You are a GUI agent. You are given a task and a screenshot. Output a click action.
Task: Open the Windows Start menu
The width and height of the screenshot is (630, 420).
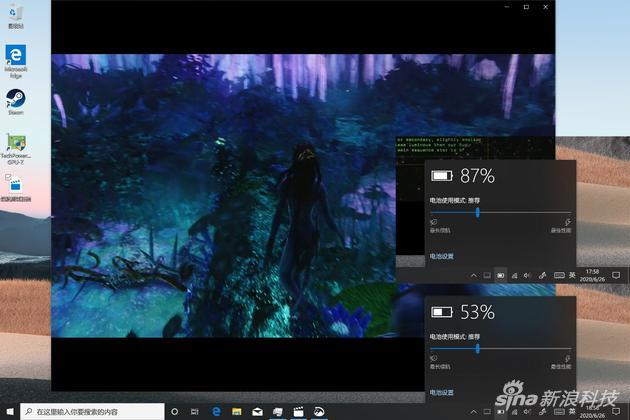pyautogui.click(x=10, y=412)
